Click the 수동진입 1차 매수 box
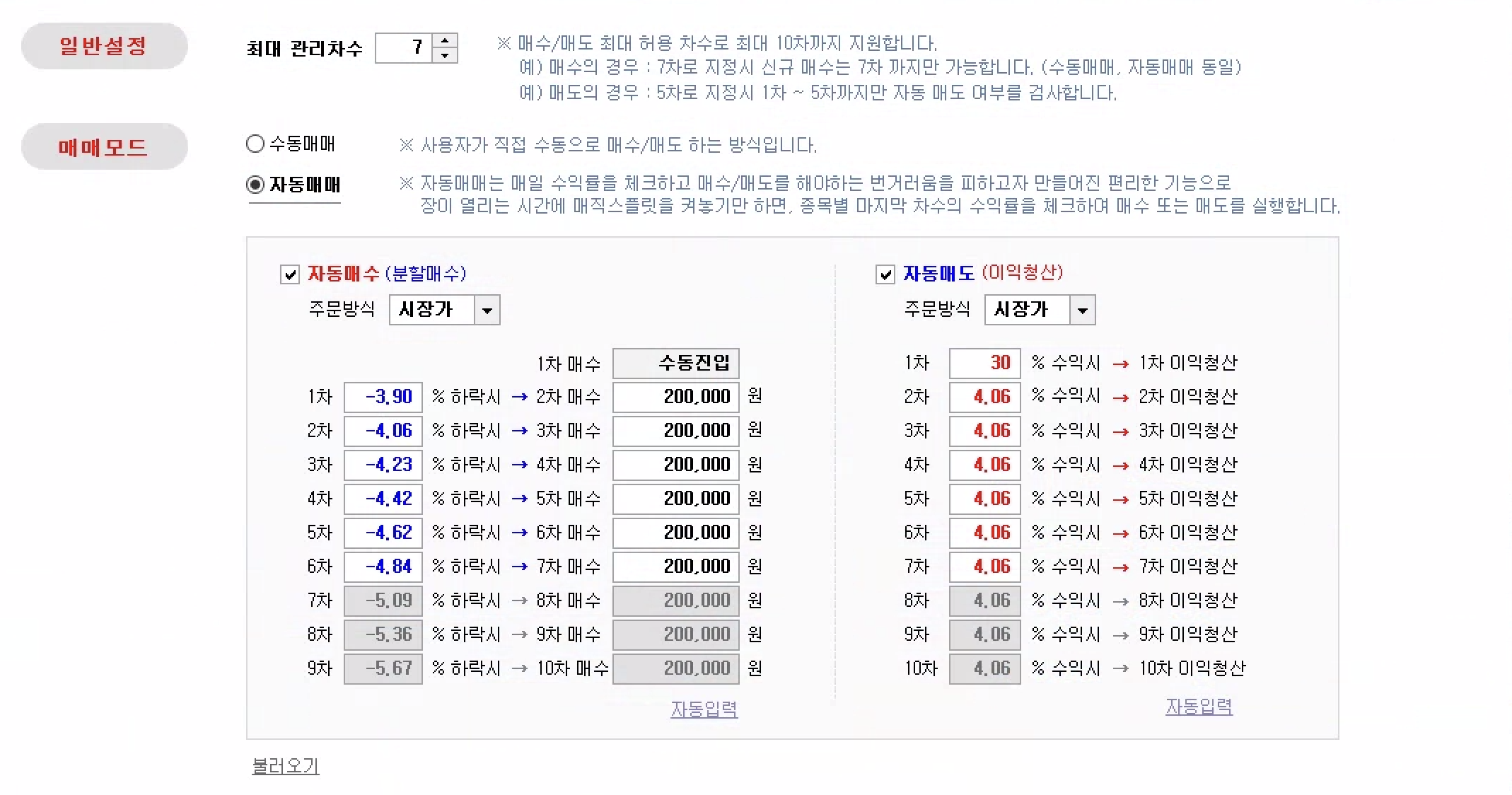 tap(675, 363)
